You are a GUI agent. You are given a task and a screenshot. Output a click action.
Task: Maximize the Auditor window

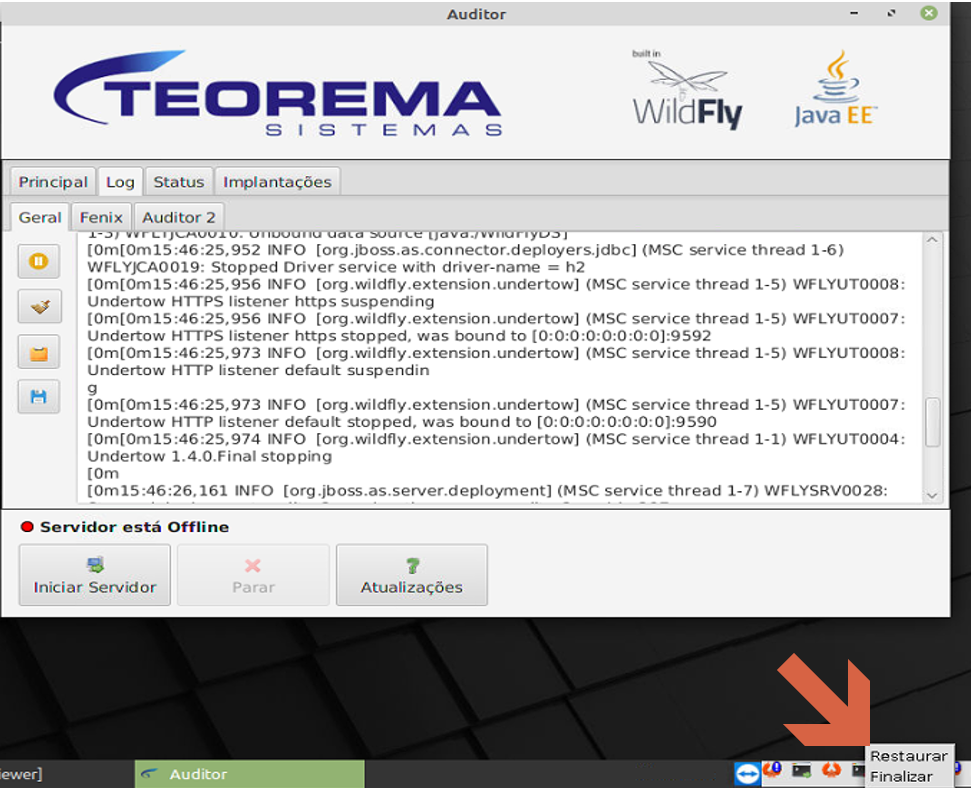[x=891, y=13]
